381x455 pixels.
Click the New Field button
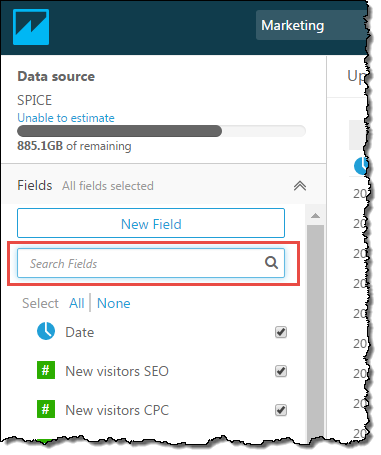pos(151,223)
